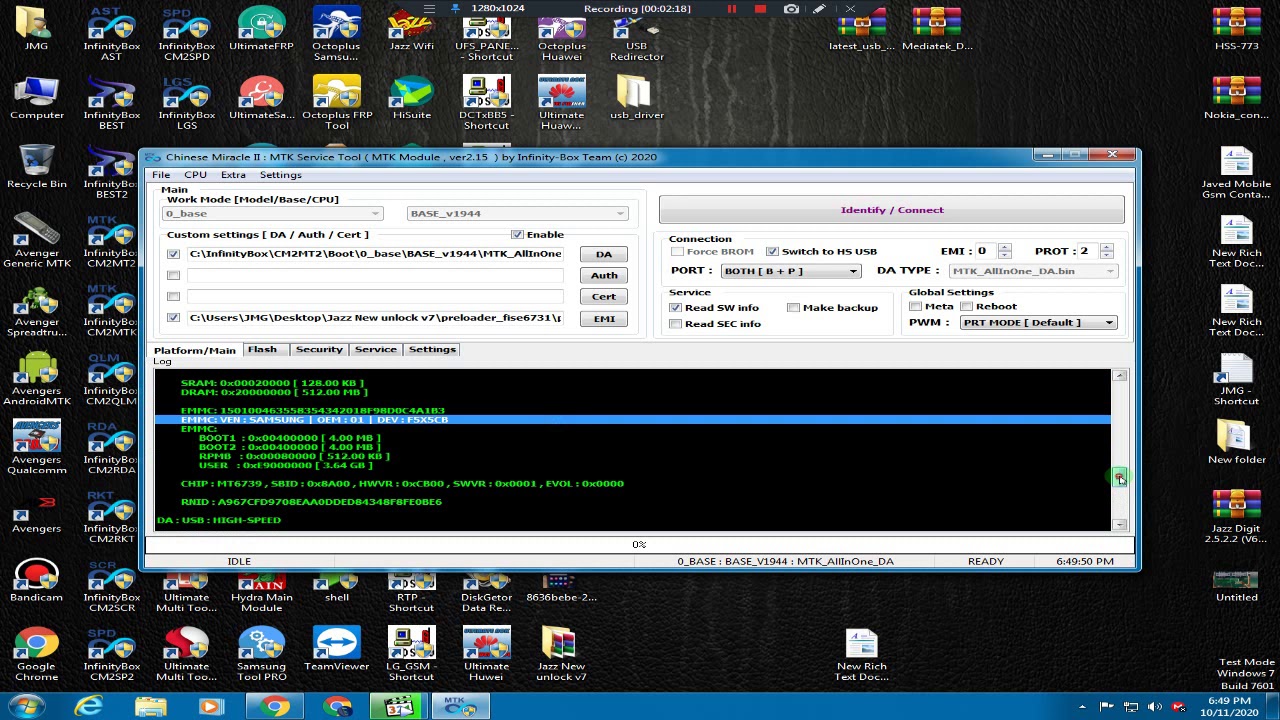The width and height of the screenshot is (1280, 720).
Task: Uncheck the EMI preloader path checkbox
Action: 173,318
